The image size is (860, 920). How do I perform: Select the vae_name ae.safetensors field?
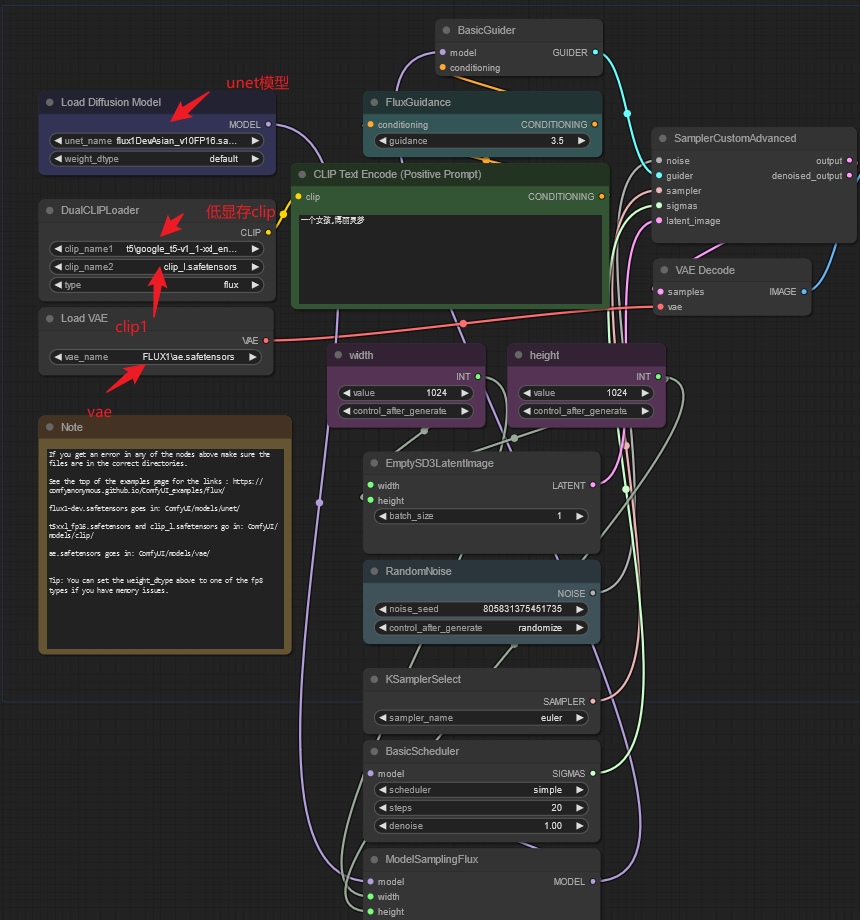(x=156, y=357)
